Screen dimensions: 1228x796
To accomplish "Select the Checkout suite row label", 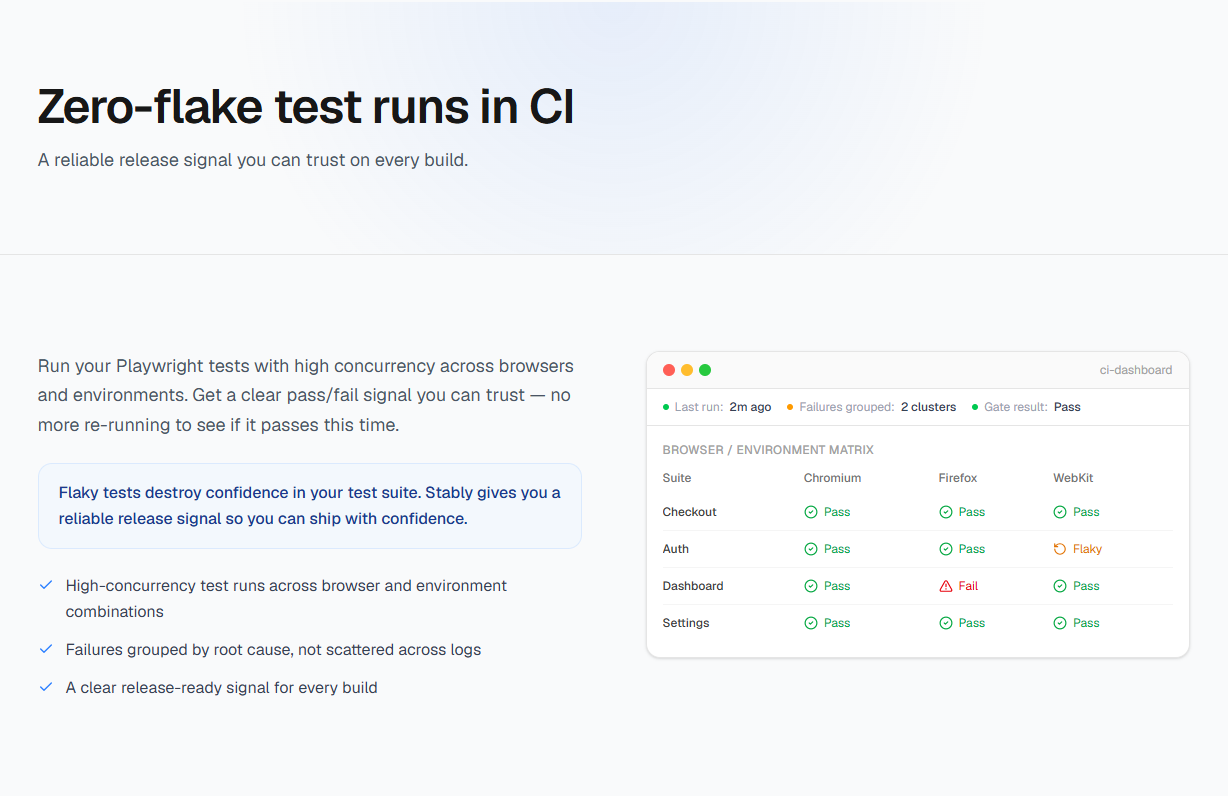I will (690, 512).
